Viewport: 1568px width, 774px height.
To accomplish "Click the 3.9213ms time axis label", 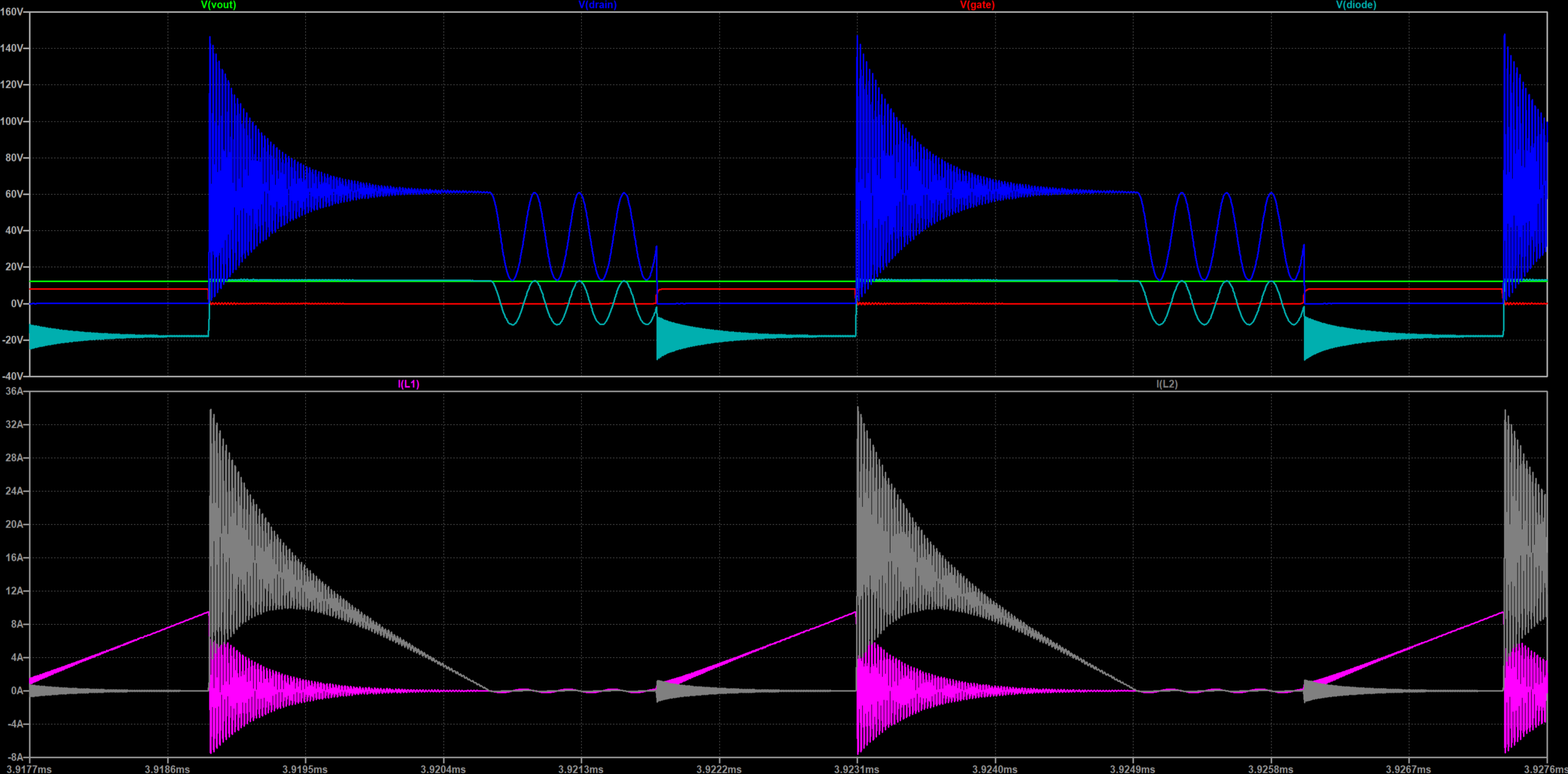I will pyautogui.click(x=580, y=768).
